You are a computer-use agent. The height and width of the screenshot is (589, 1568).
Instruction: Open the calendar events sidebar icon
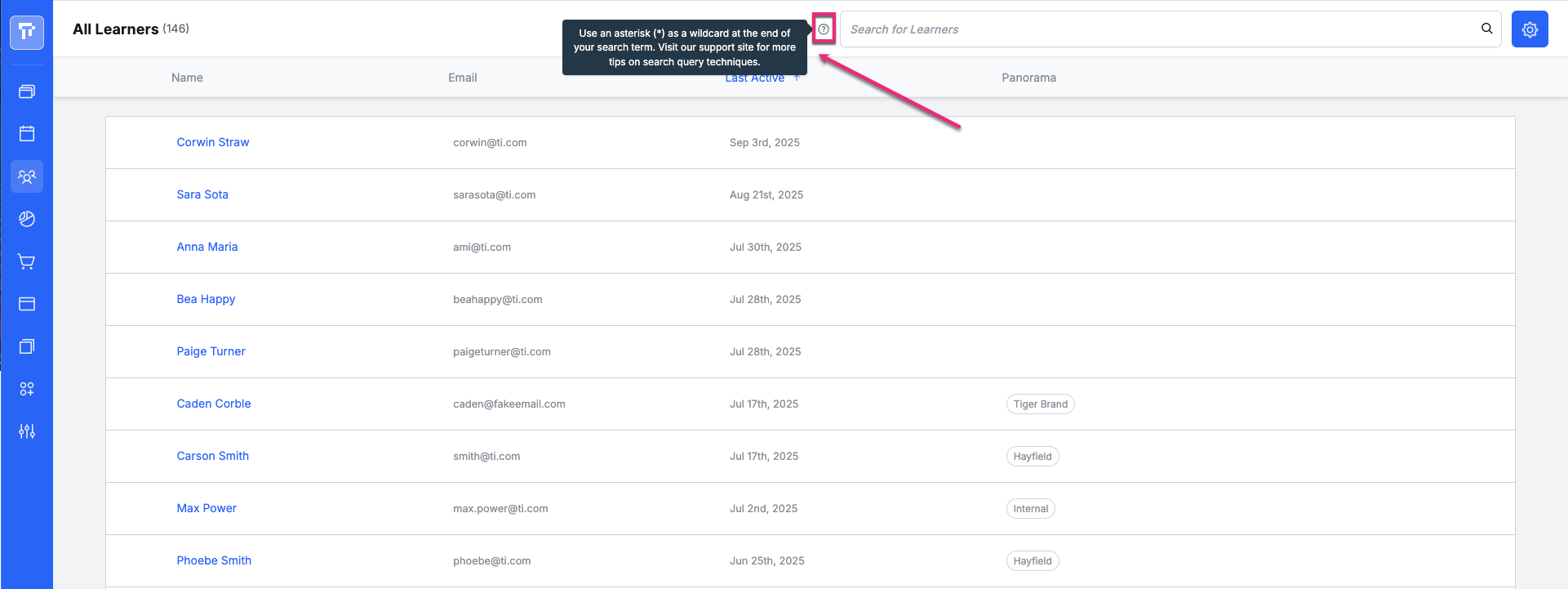coord(27,134)
